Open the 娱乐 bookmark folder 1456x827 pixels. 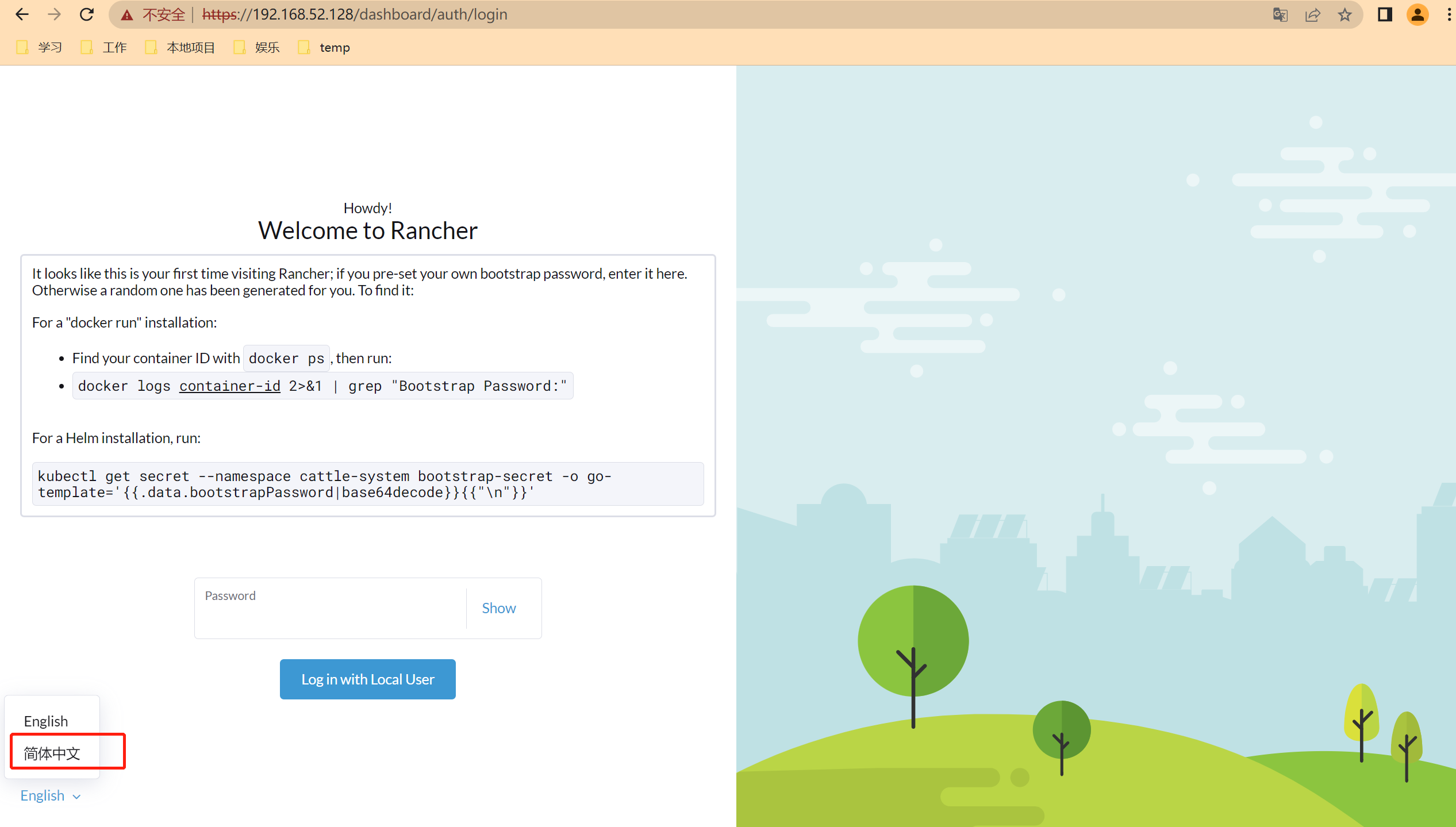pos(257,47)
